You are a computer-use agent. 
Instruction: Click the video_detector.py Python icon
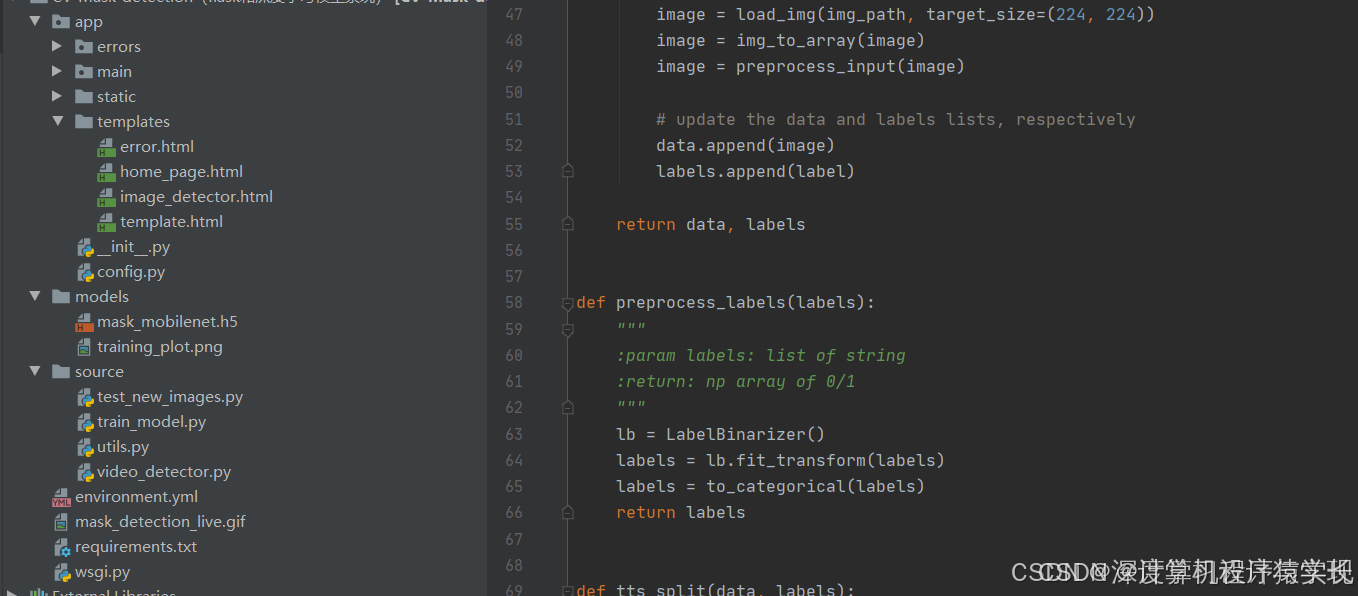click(86, 472)
